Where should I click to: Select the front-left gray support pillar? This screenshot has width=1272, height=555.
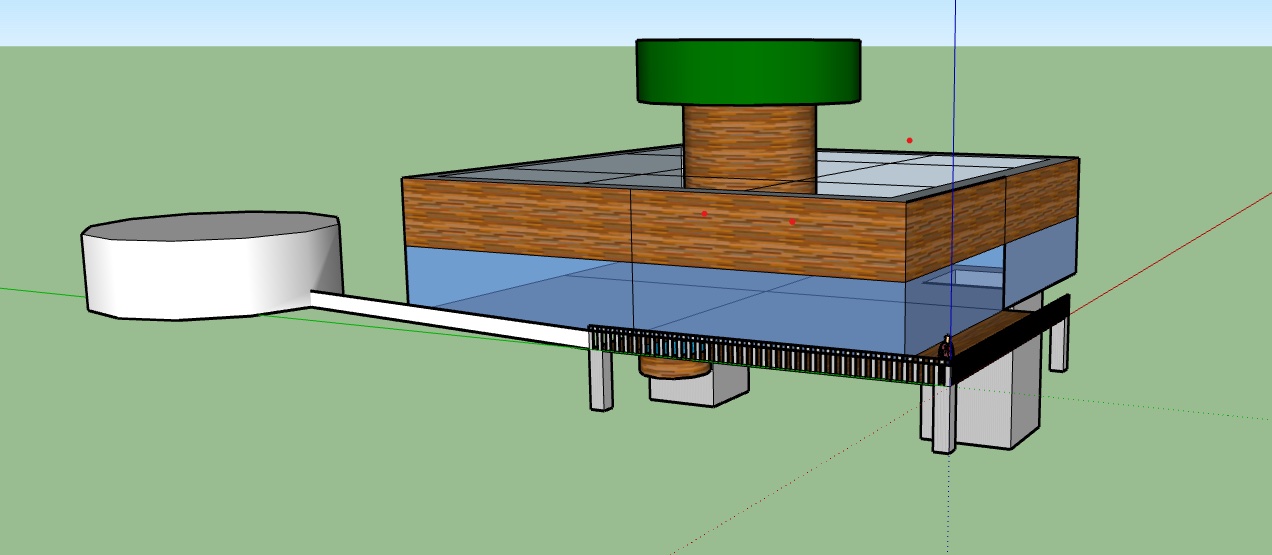601,385
